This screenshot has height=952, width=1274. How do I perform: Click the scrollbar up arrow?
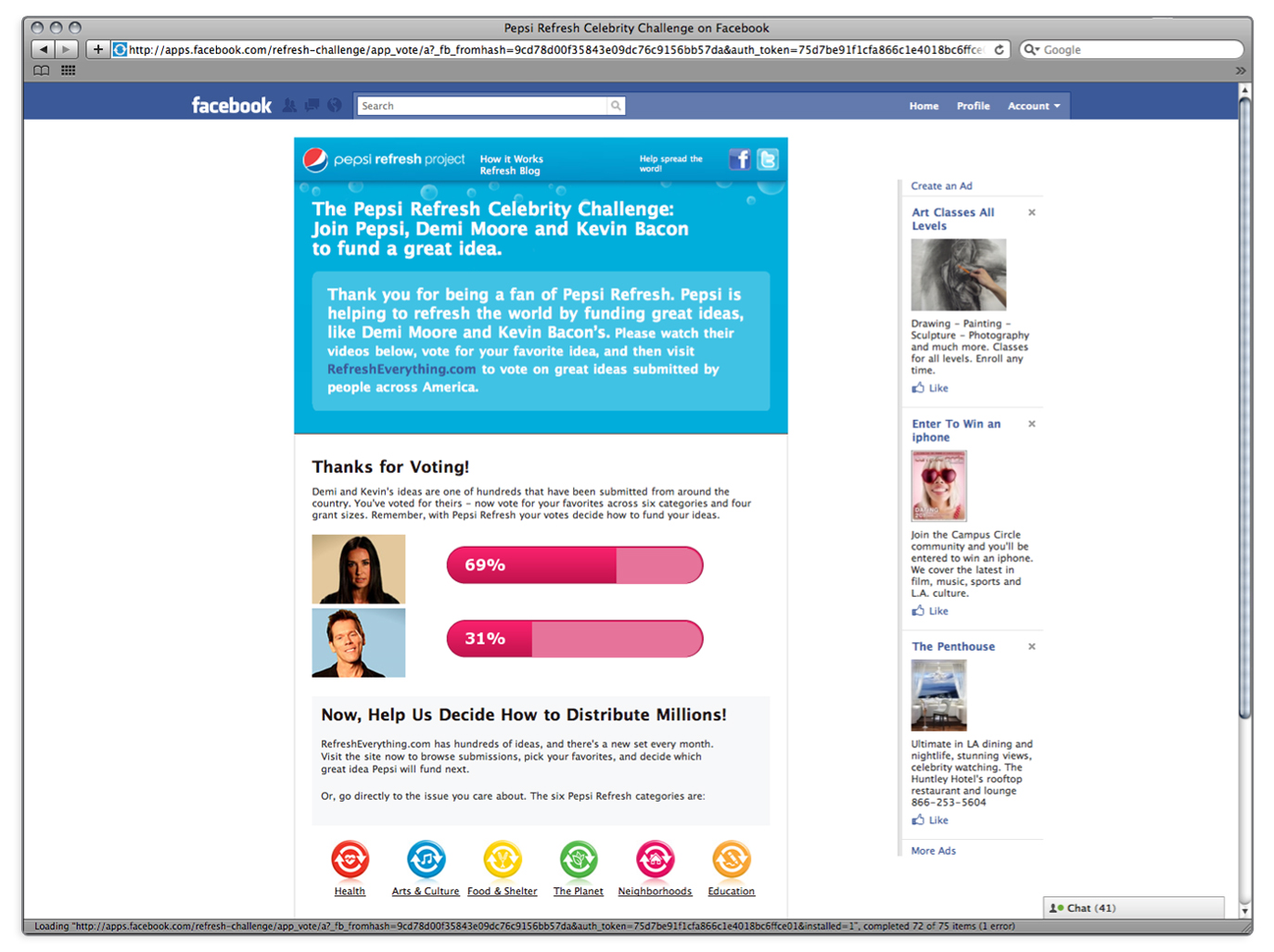tap(1245, 90)
